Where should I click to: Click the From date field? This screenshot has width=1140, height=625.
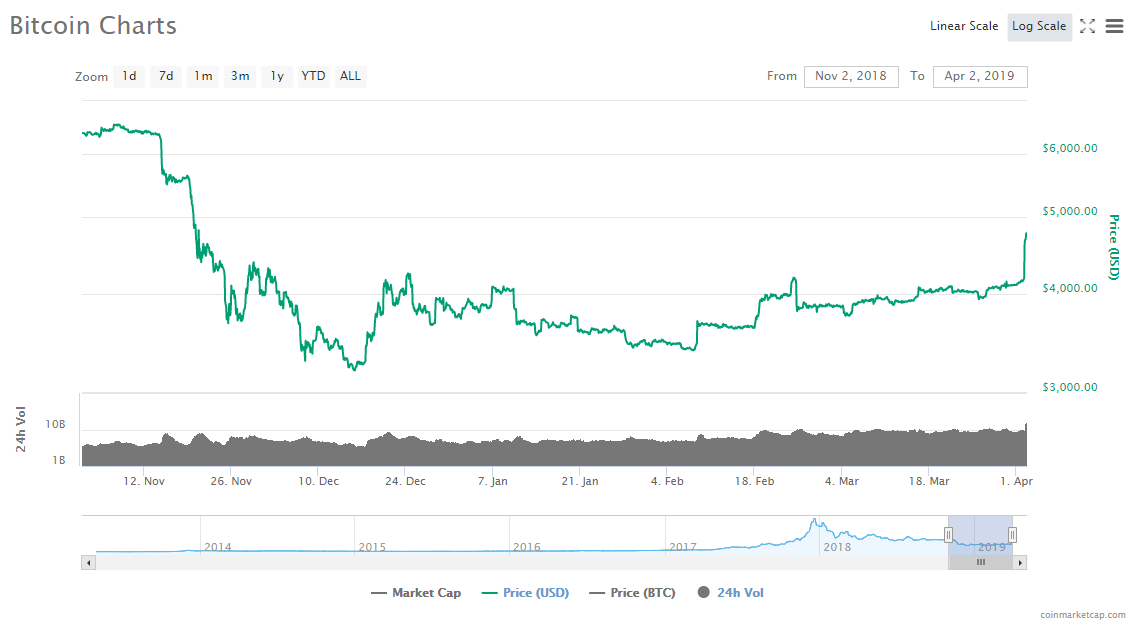pyautogui.click(x=850, y=76)
